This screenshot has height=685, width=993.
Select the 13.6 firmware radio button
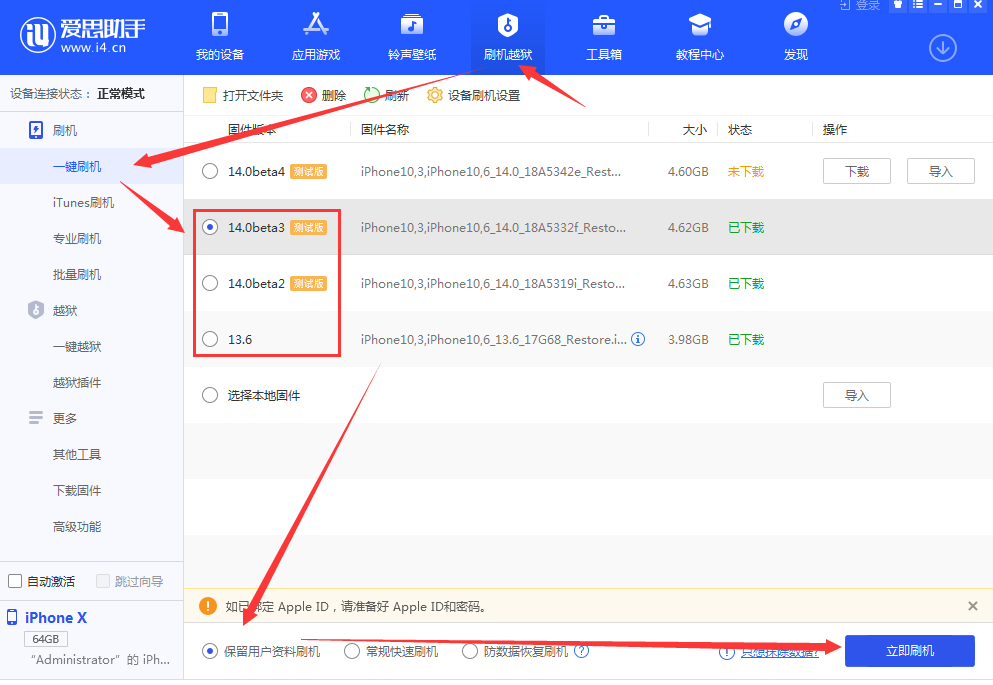point(210,339)
